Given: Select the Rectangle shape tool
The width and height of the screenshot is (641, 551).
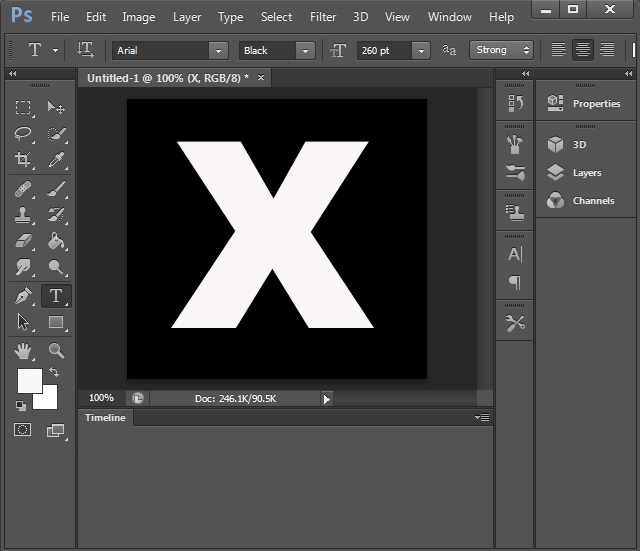Looking at the screenshot, I should click(x=56, y=322).
